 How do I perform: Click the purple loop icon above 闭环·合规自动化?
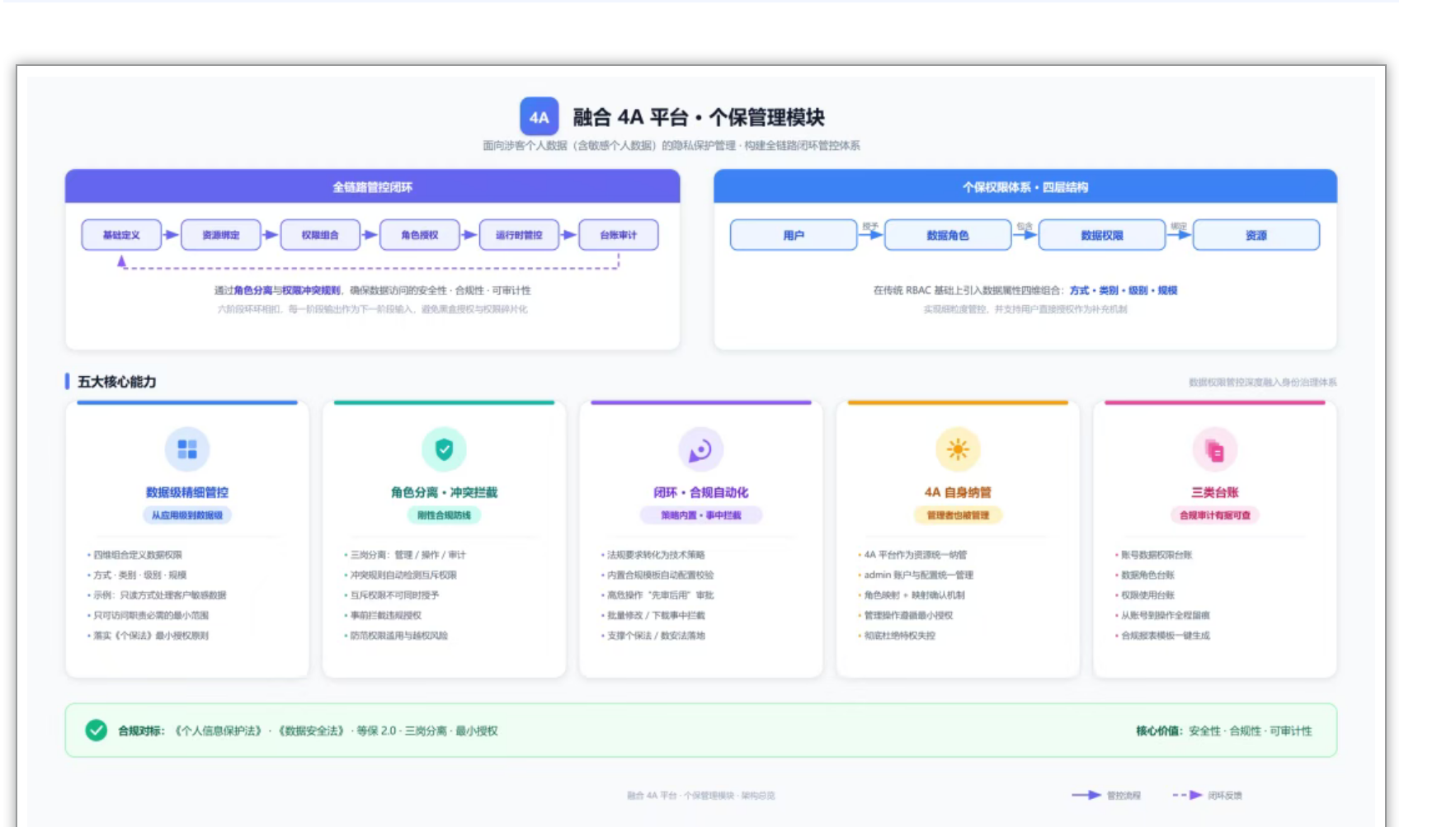click(700, 449)
